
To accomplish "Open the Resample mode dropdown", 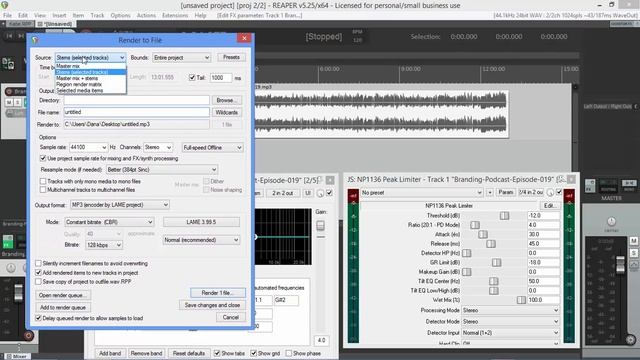I will pos(162,169).
